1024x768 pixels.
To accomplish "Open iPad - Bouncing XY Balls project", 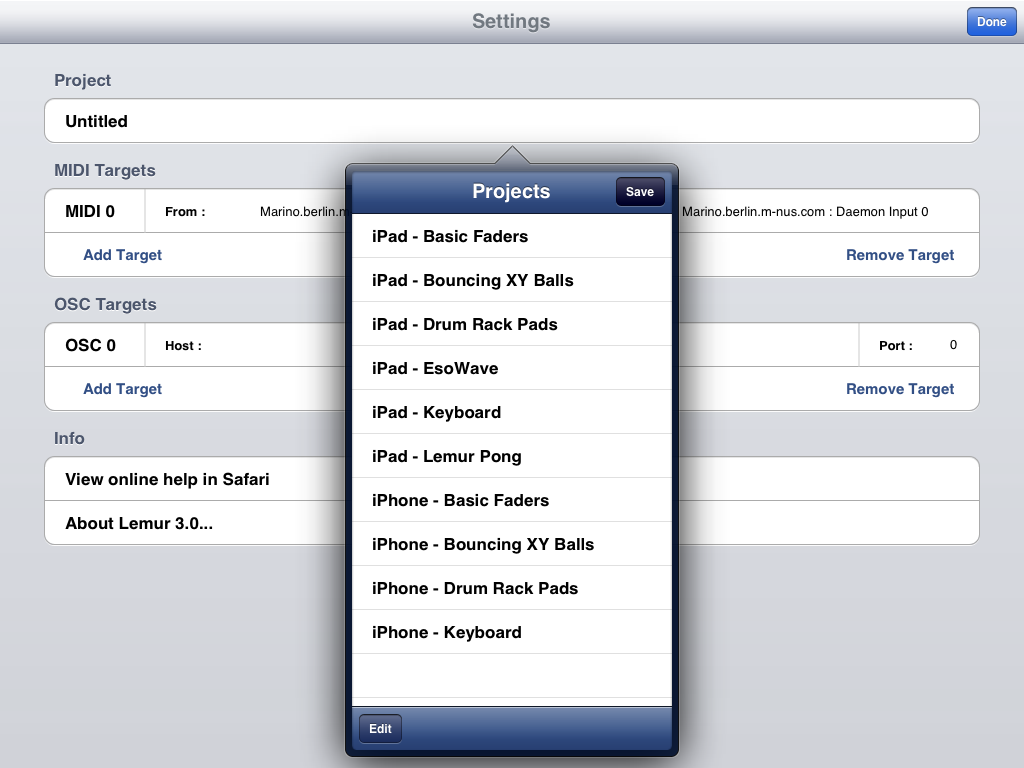I will point(511,281).
